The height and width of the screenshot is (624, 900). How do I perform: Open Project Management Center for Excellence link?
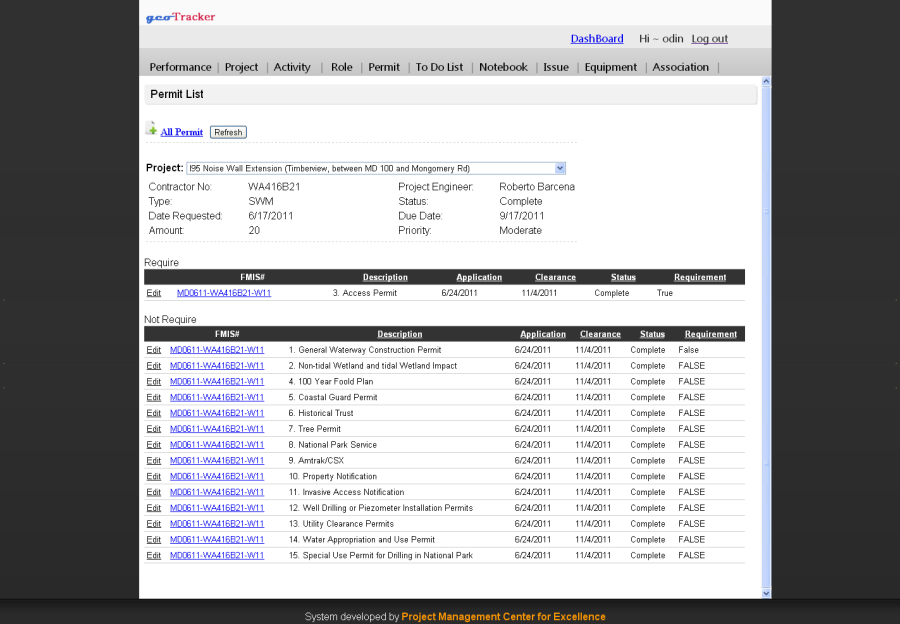click(503, 617)
